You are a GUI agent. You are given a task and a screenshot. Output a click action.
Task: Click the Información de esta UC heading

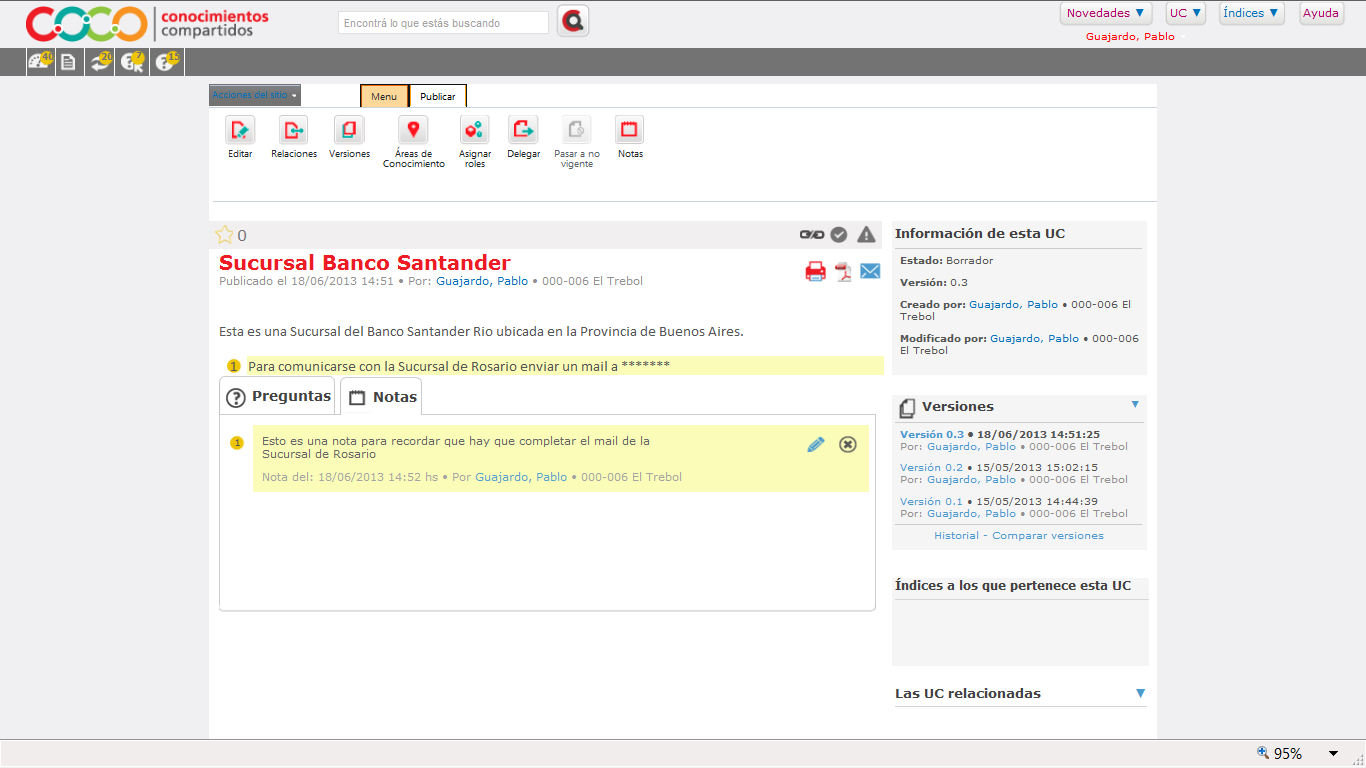point(980,233)
